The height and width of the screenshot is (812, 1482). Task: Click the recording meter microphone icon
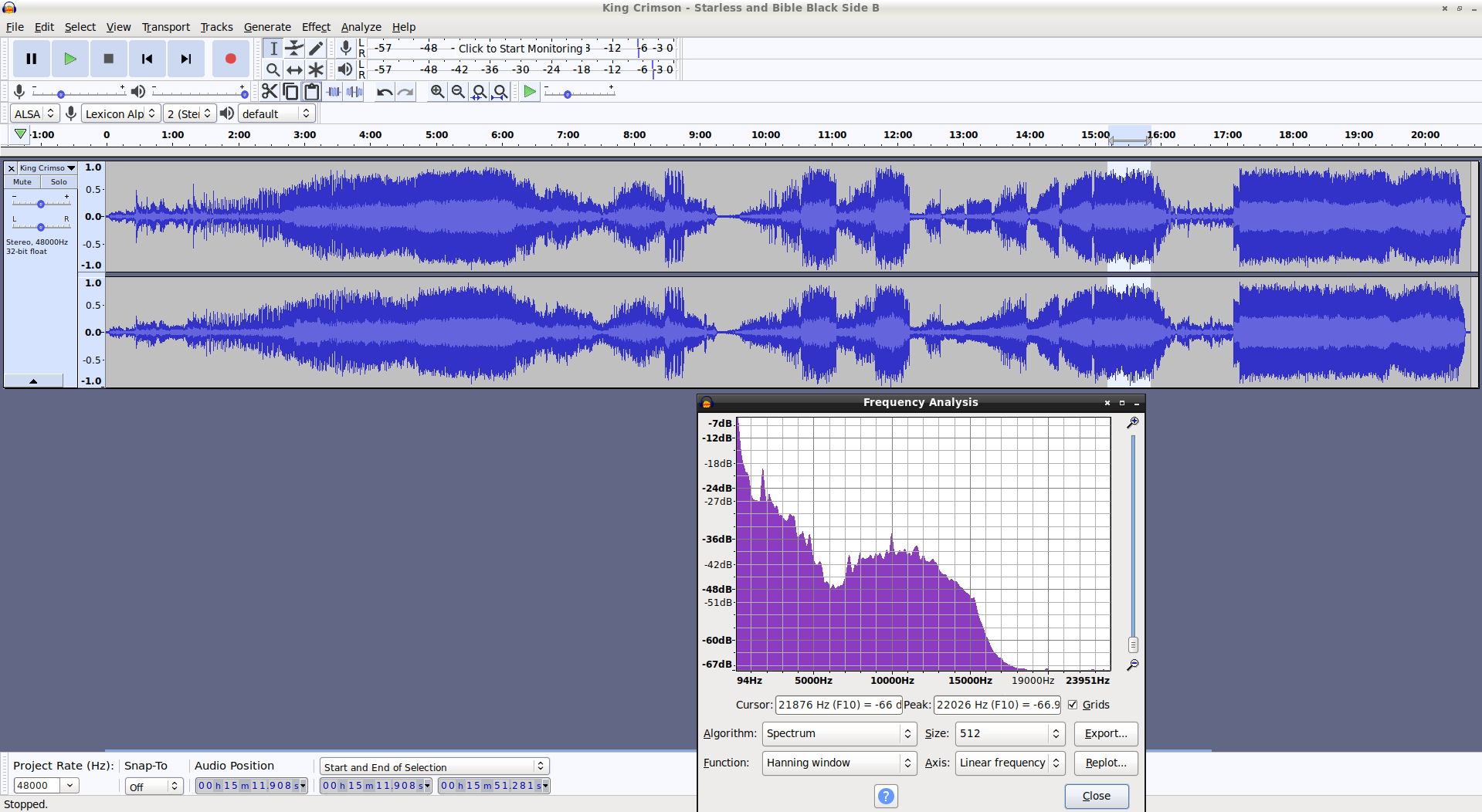[x=346, y=48]
